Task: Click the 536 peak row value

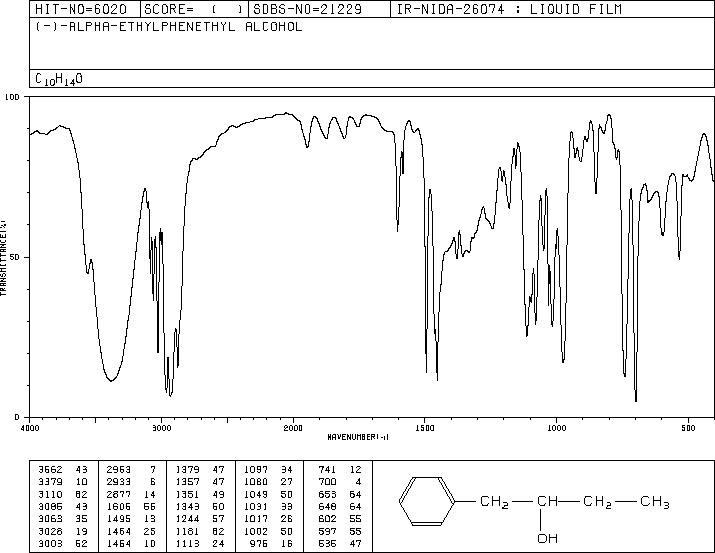Action: click(327, 543)
